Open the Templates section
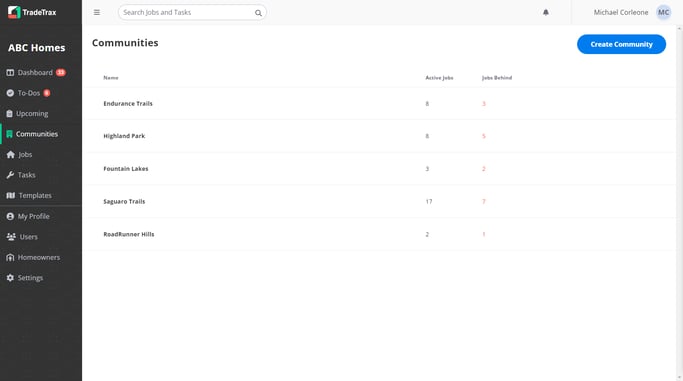The image size is (683, 381). 29,195
